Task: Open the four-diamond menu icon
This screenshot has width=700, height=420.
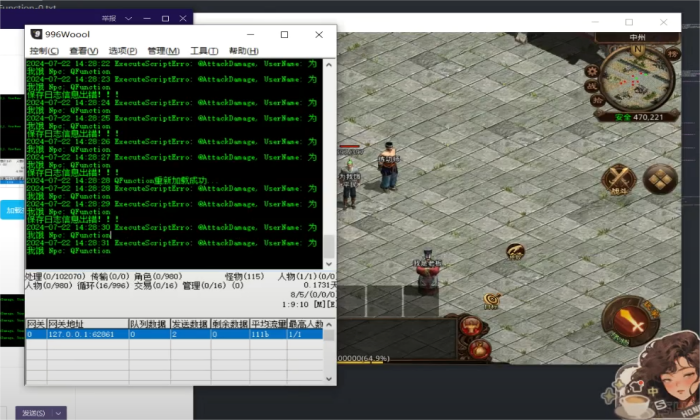Action: pyautogui.click(x=660, y=181)
